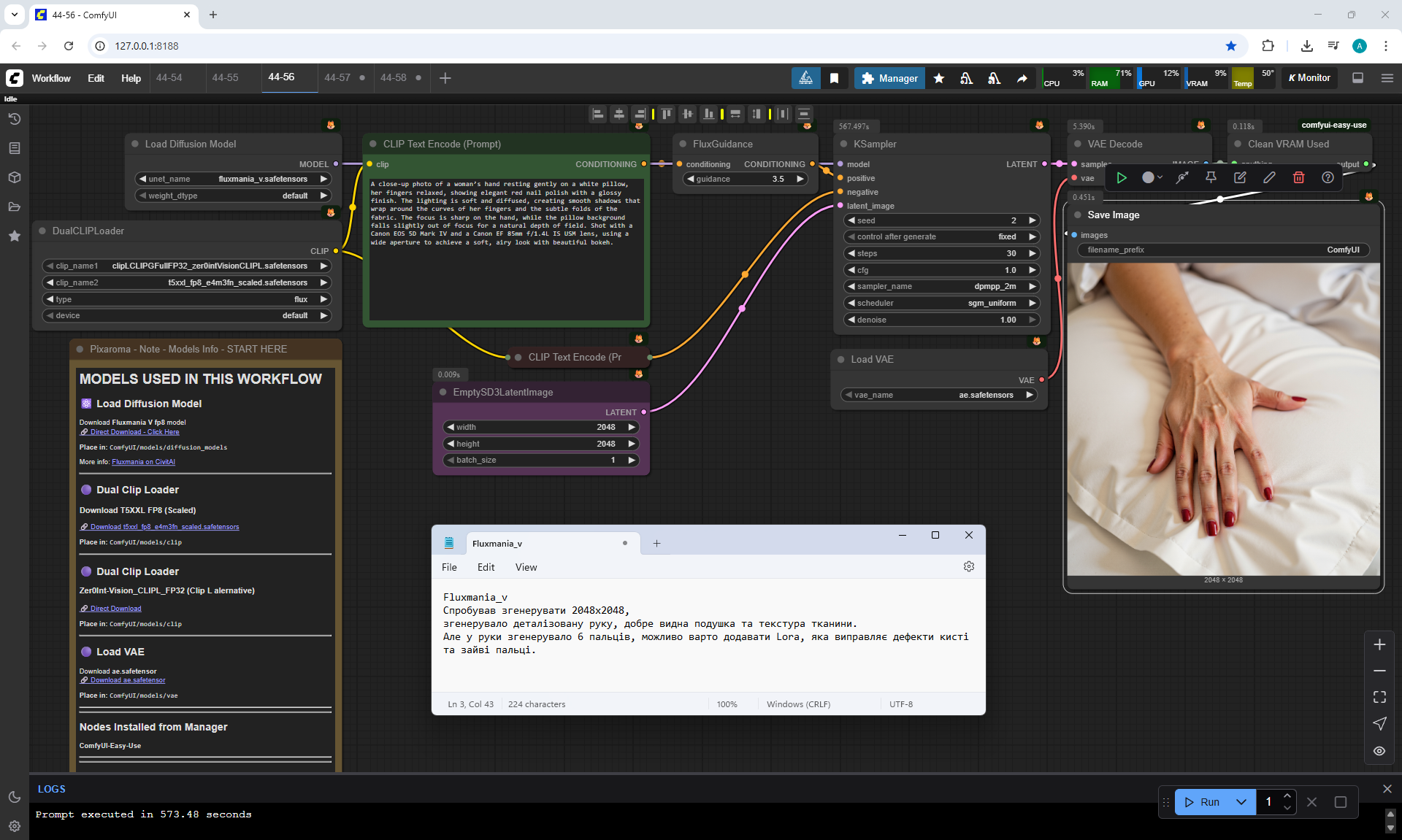Pin the selected node with pin icon

coord(1211,177)
